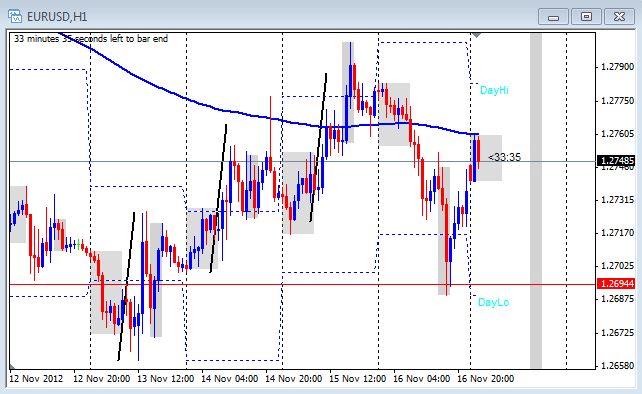Click the 1.26725 price axis label
642x394 pixels.
(x=617, y=333)
